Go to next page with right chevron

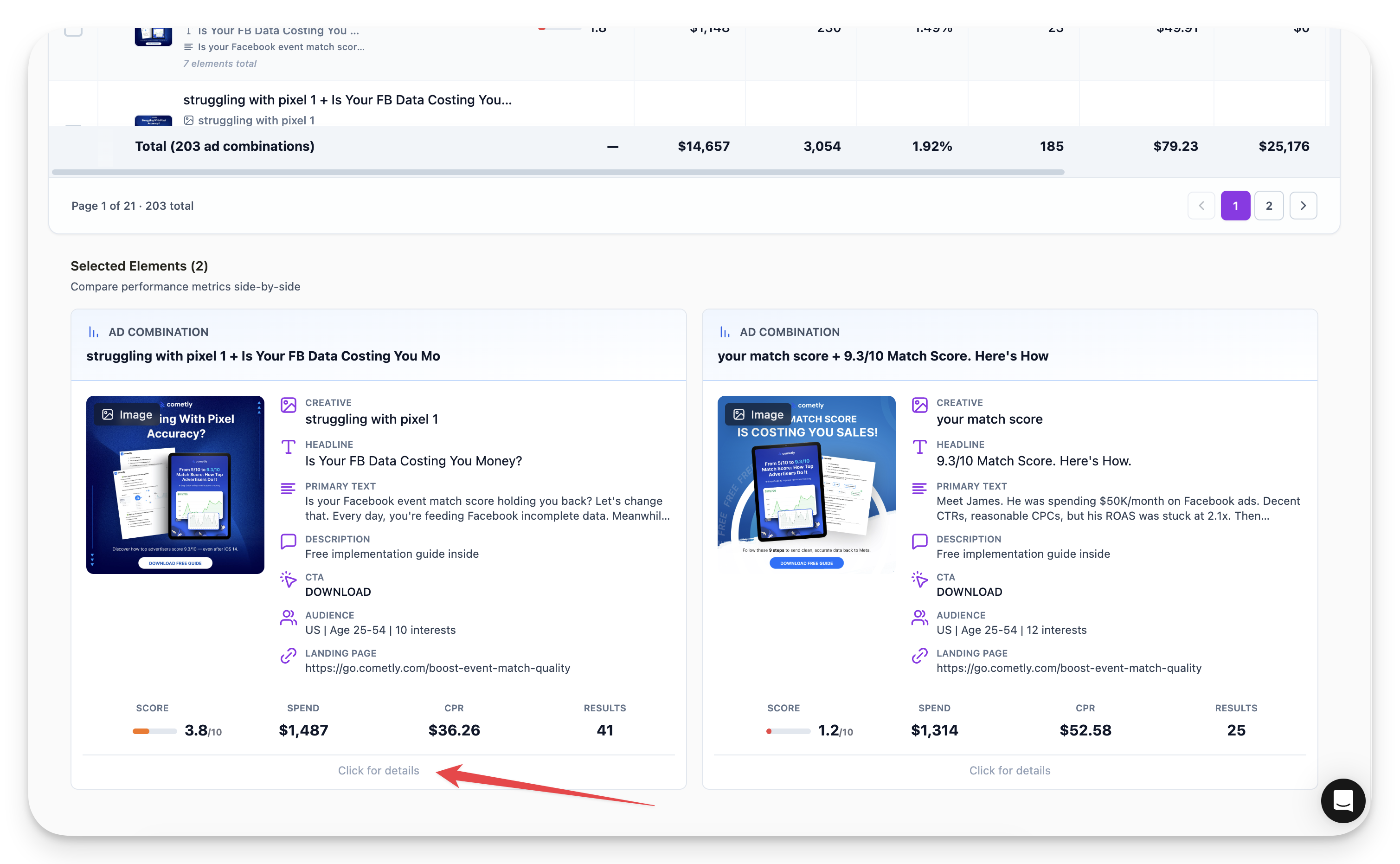point(1303,206)
